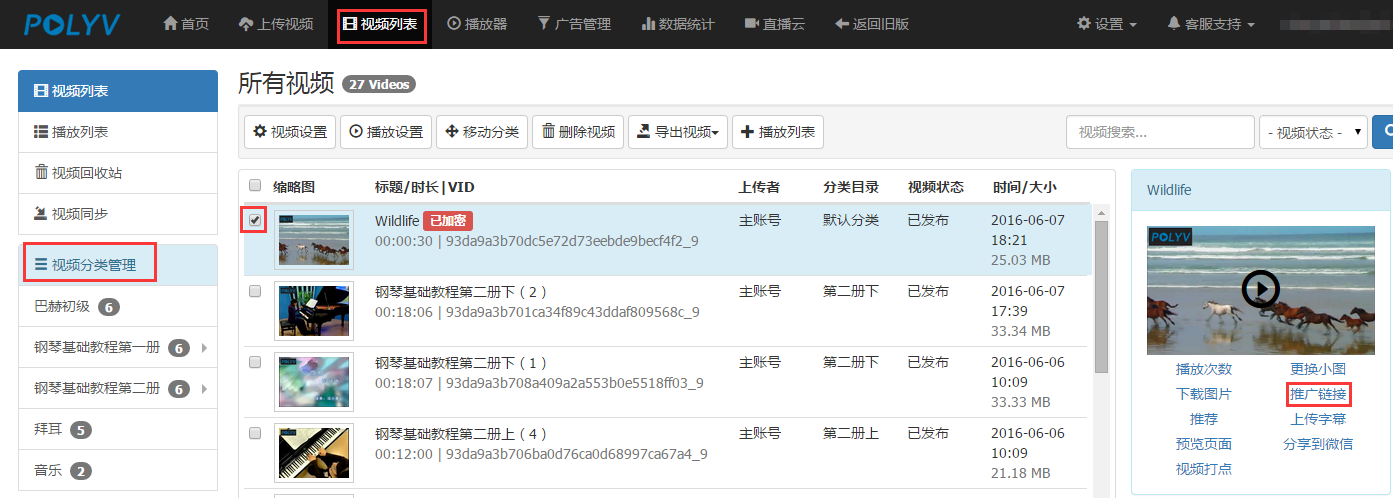Click the video list scrollbar
1393x498 pixels.
1103,297
